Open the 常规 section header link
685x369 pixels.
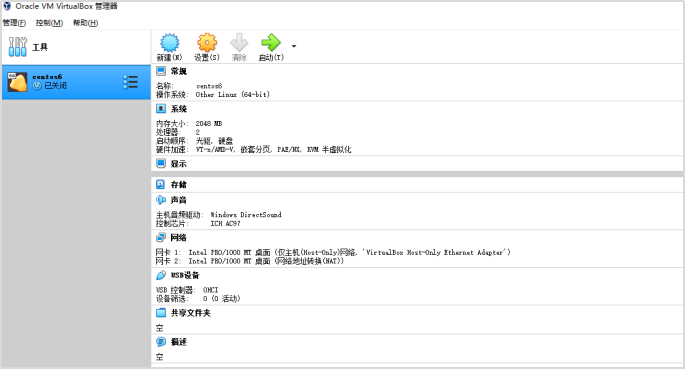tap(179, 71)
